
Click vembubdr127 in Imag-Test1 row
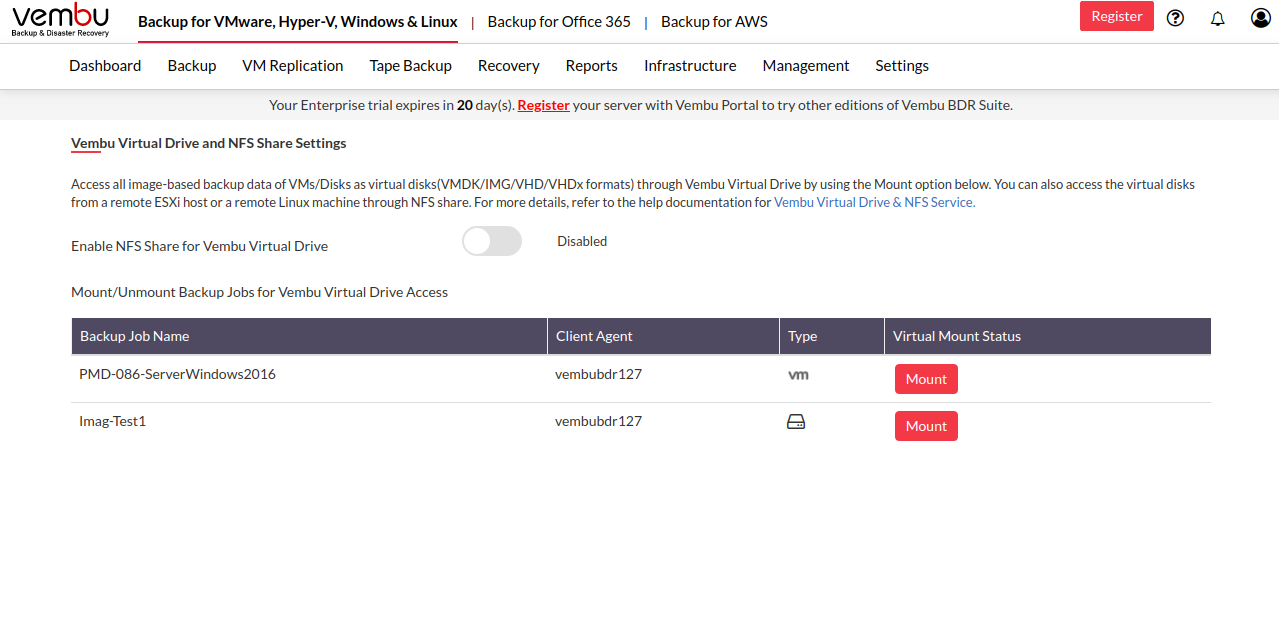tap(598, 421)
